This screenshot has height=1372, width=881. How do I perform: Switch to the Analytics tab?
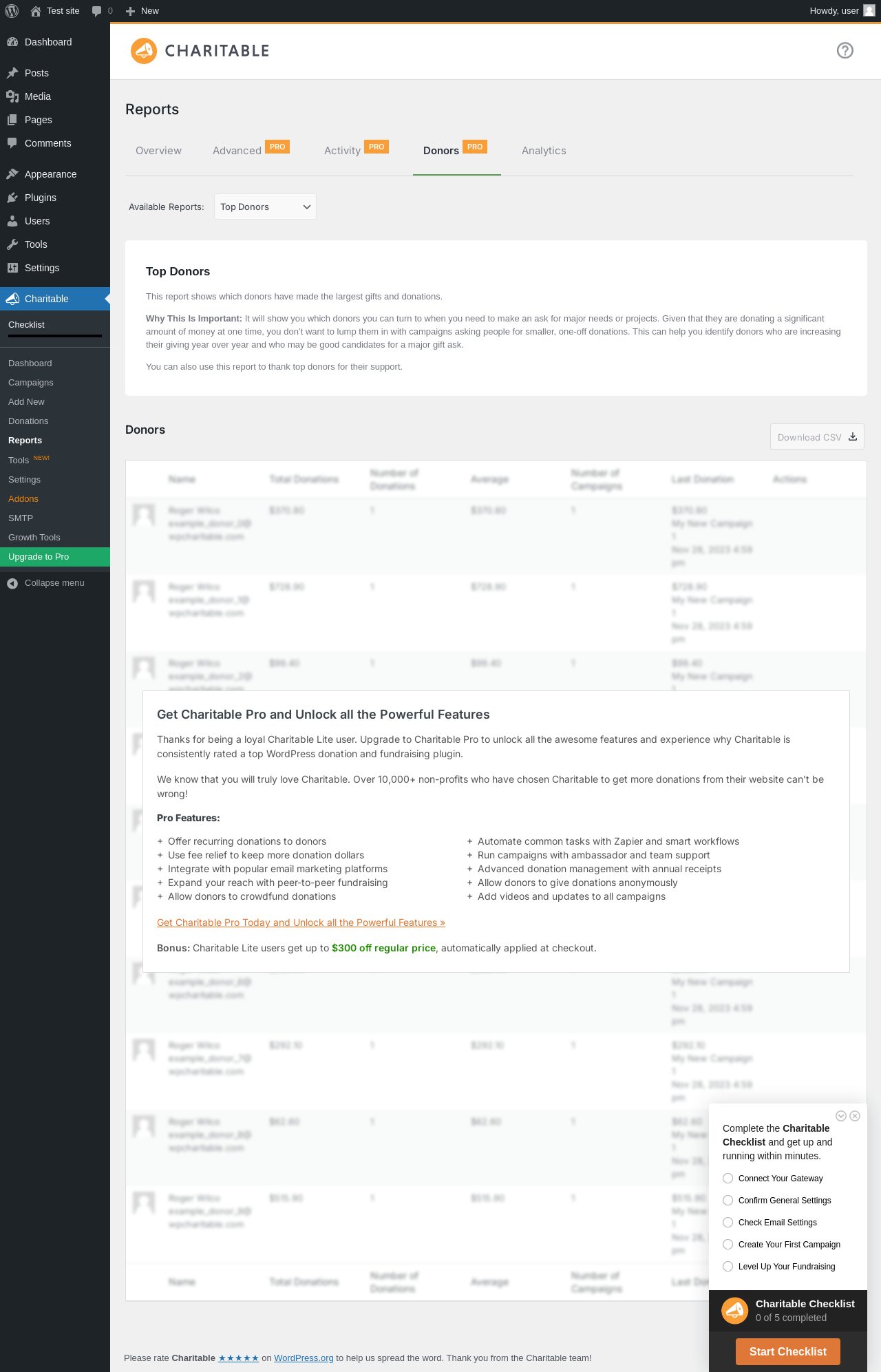click(x=544, y=151)
